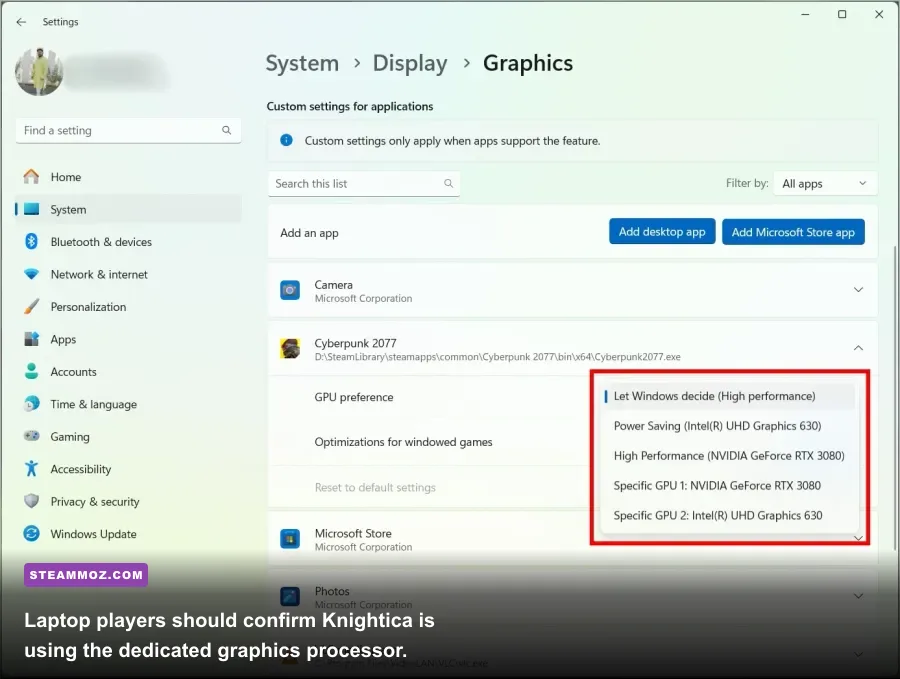The width and height of the screenshot is (900, 679).
Task: Click Optimizations for windowed games label
Action: coord(403,442)
